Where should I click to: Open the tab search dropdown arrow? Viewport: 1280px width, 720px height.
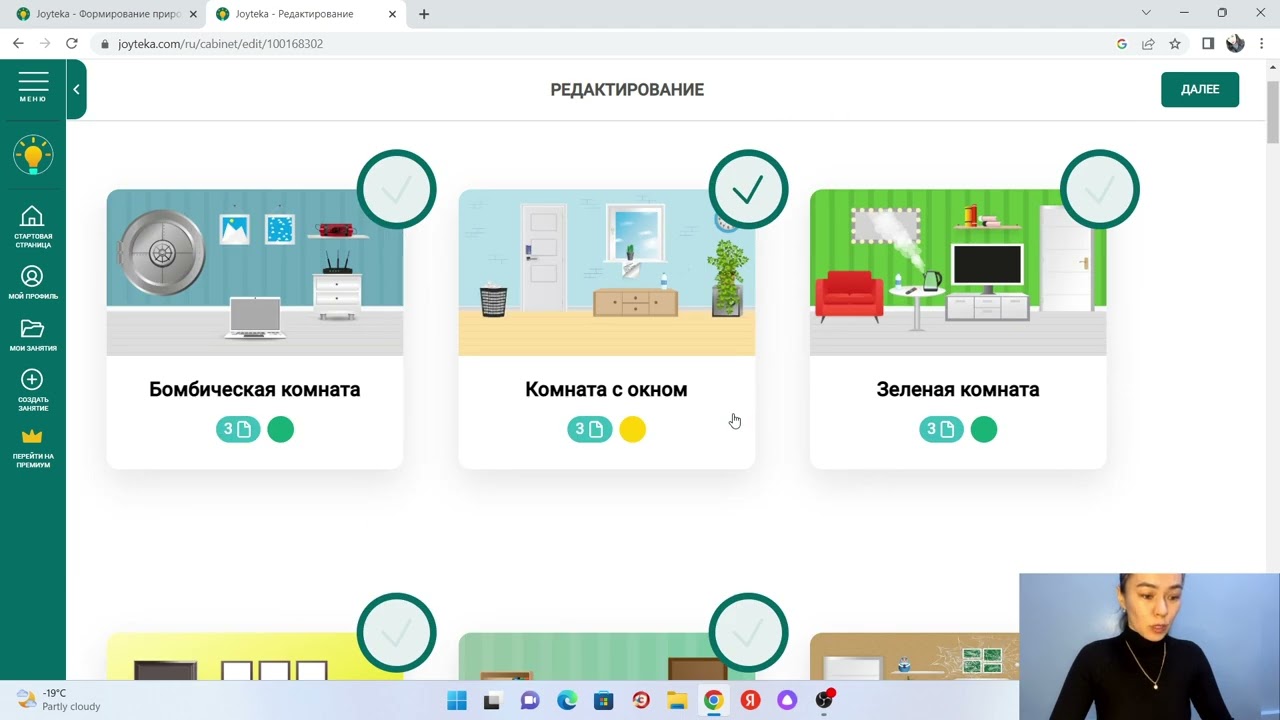(1146, 13)
